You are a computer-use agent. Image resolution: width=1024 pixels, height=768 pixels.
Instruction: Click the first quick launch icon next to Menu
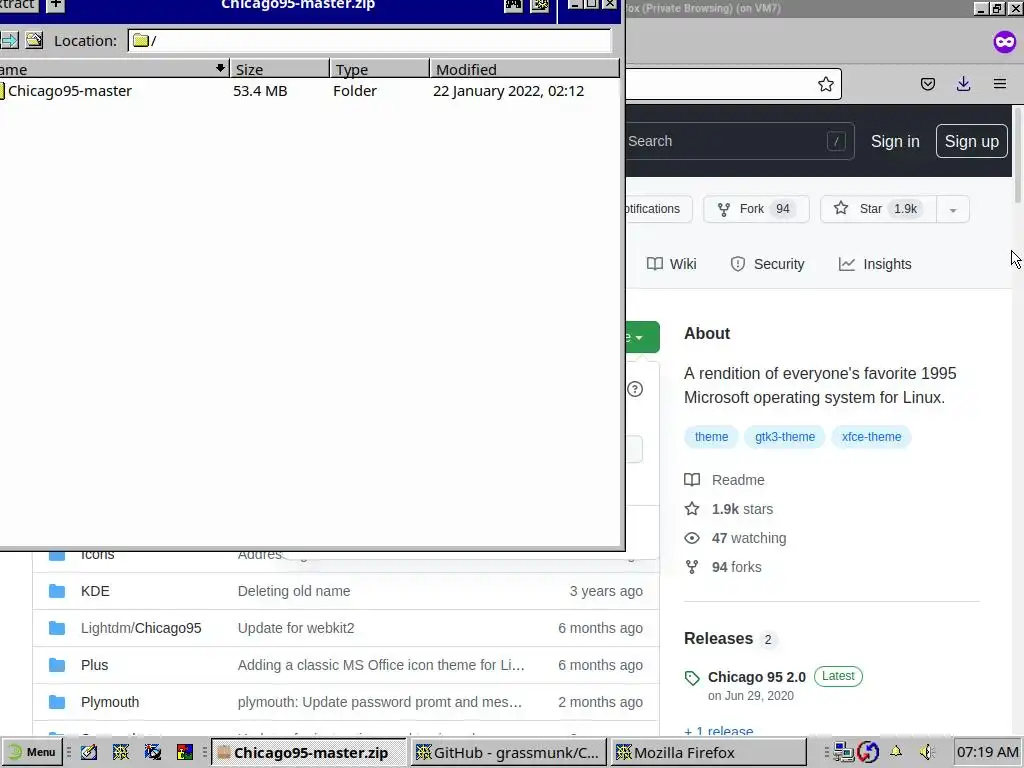[89, 752]
